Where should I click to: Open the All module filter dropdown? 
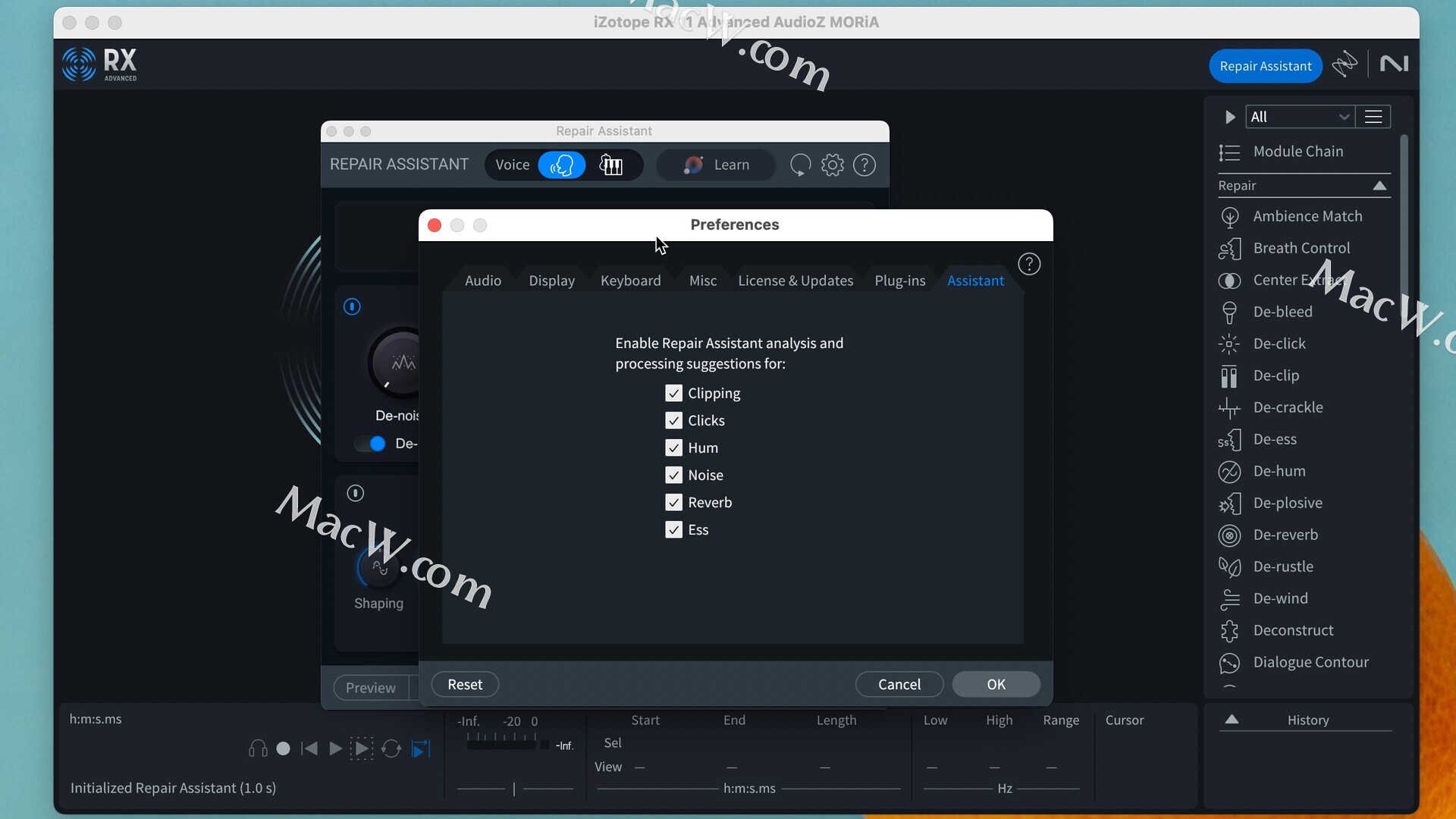coord(1299,117)
